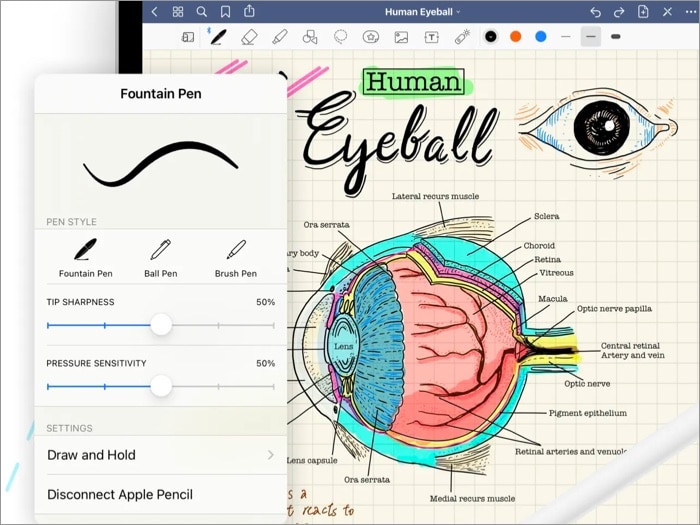Expand Draw and Hold settings
This screenshot has width=700, height=525.
point(160,455)
